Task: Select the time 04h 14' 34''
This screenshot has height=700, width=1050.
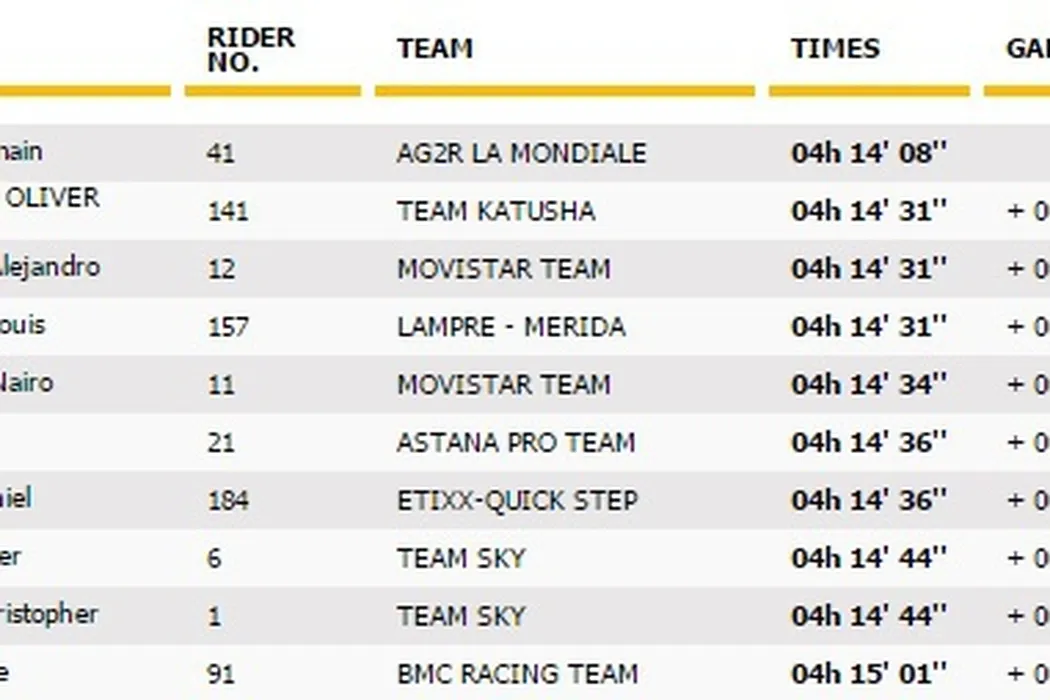Action: [x=869, y=385]
